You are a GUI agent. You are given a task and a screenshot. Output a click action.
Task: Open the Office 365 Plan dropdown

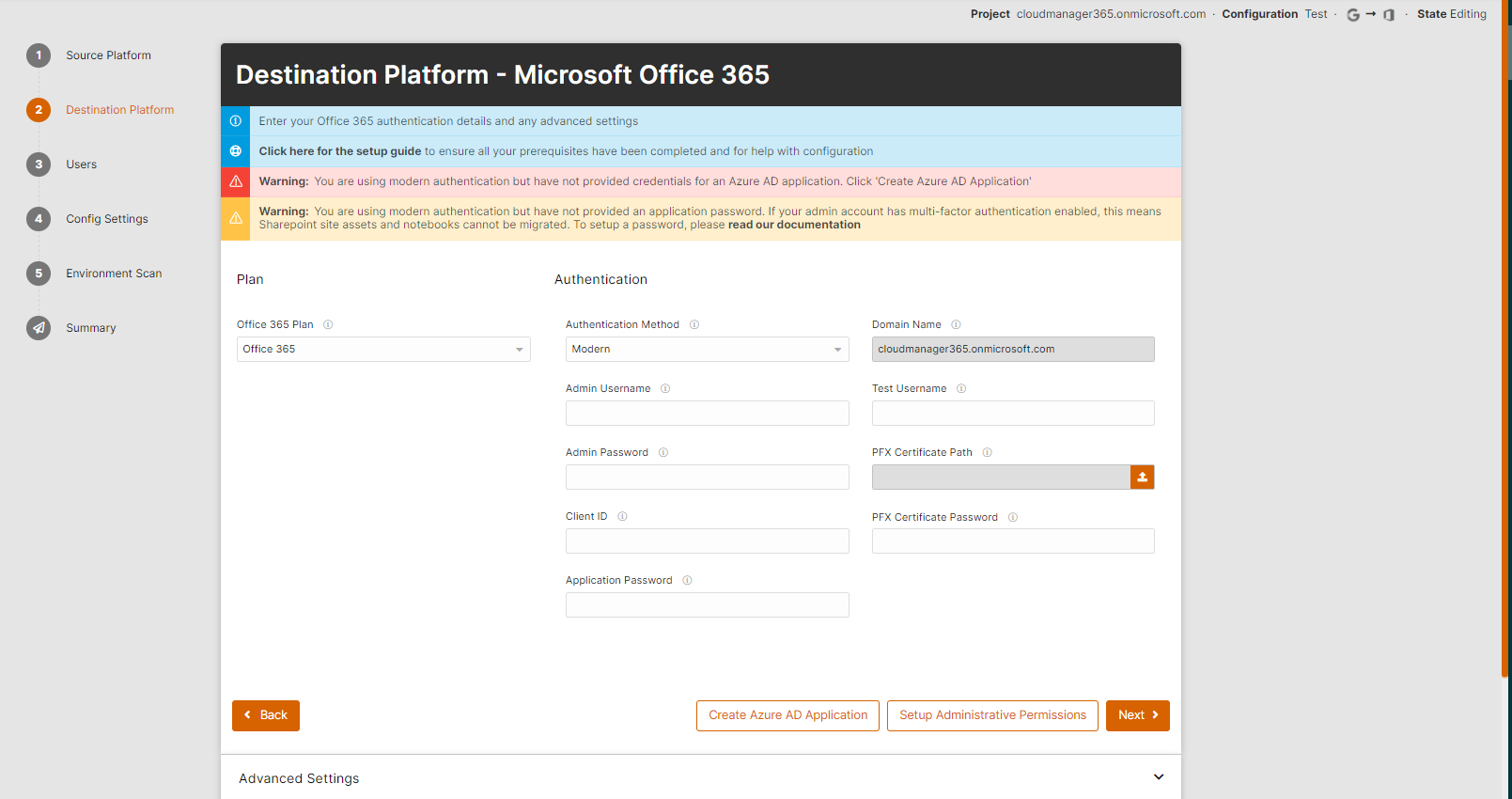point(383,350)
